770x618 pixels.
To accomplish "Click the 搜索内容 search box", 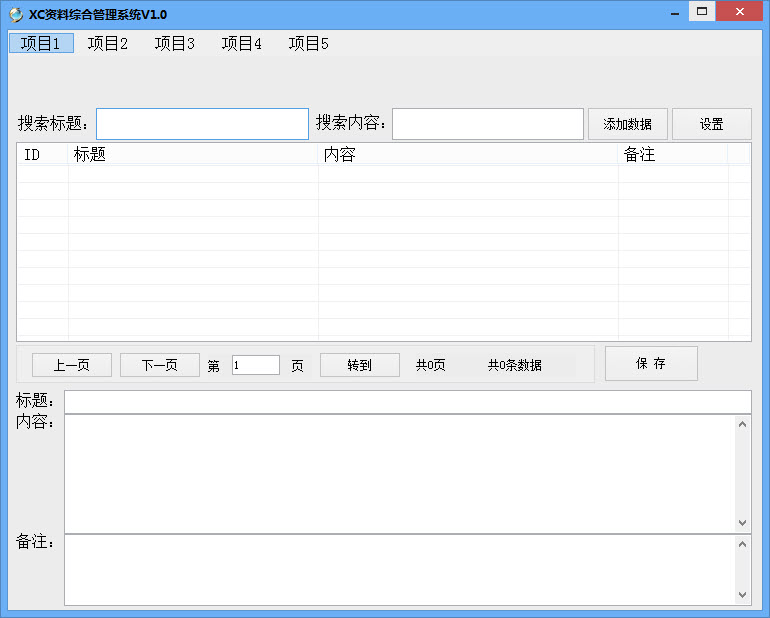I will click(x=488, y=124).
